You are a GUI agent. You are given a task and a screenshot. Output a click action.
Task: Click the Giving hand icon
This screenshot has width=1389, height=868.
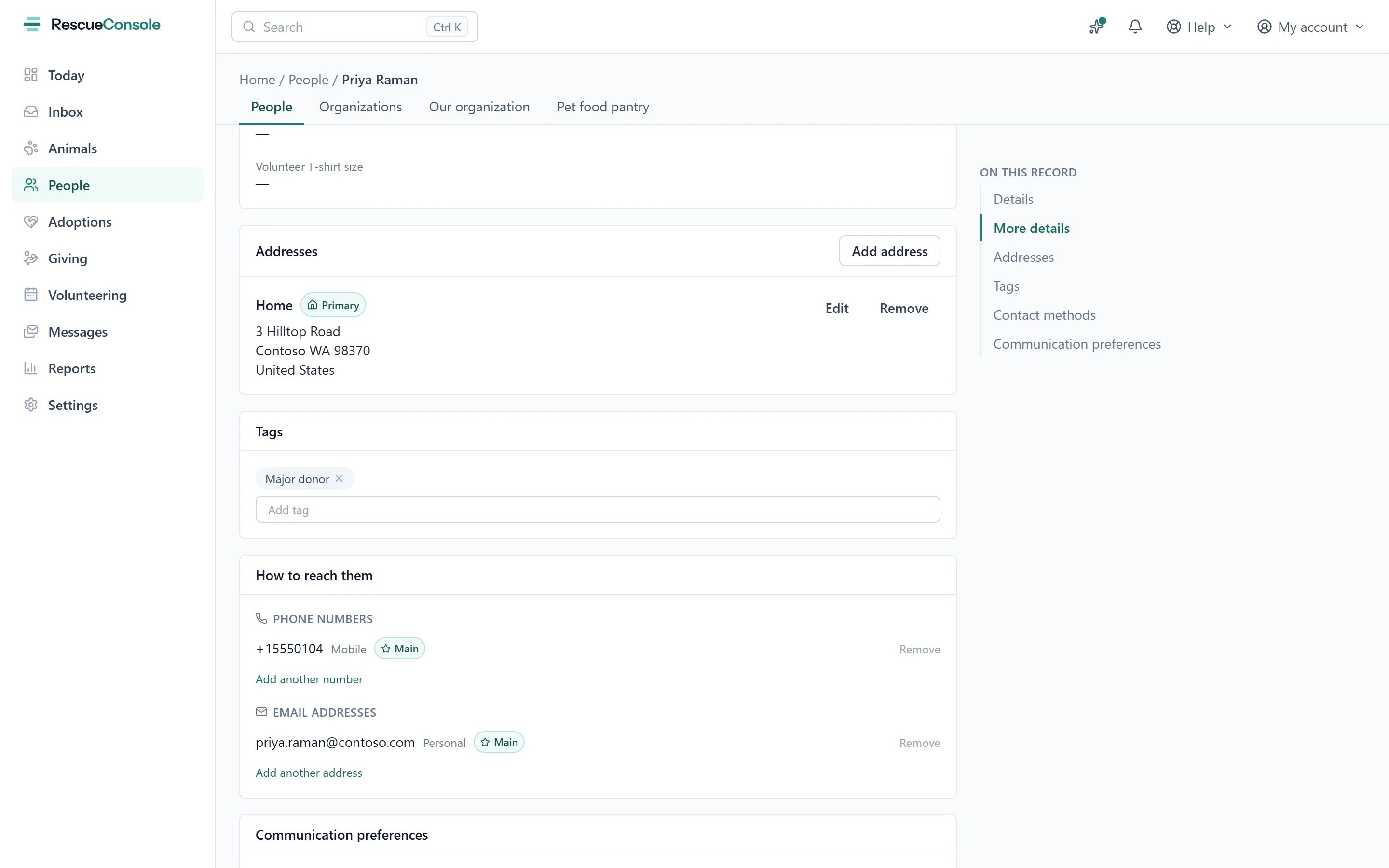(31, 258)
